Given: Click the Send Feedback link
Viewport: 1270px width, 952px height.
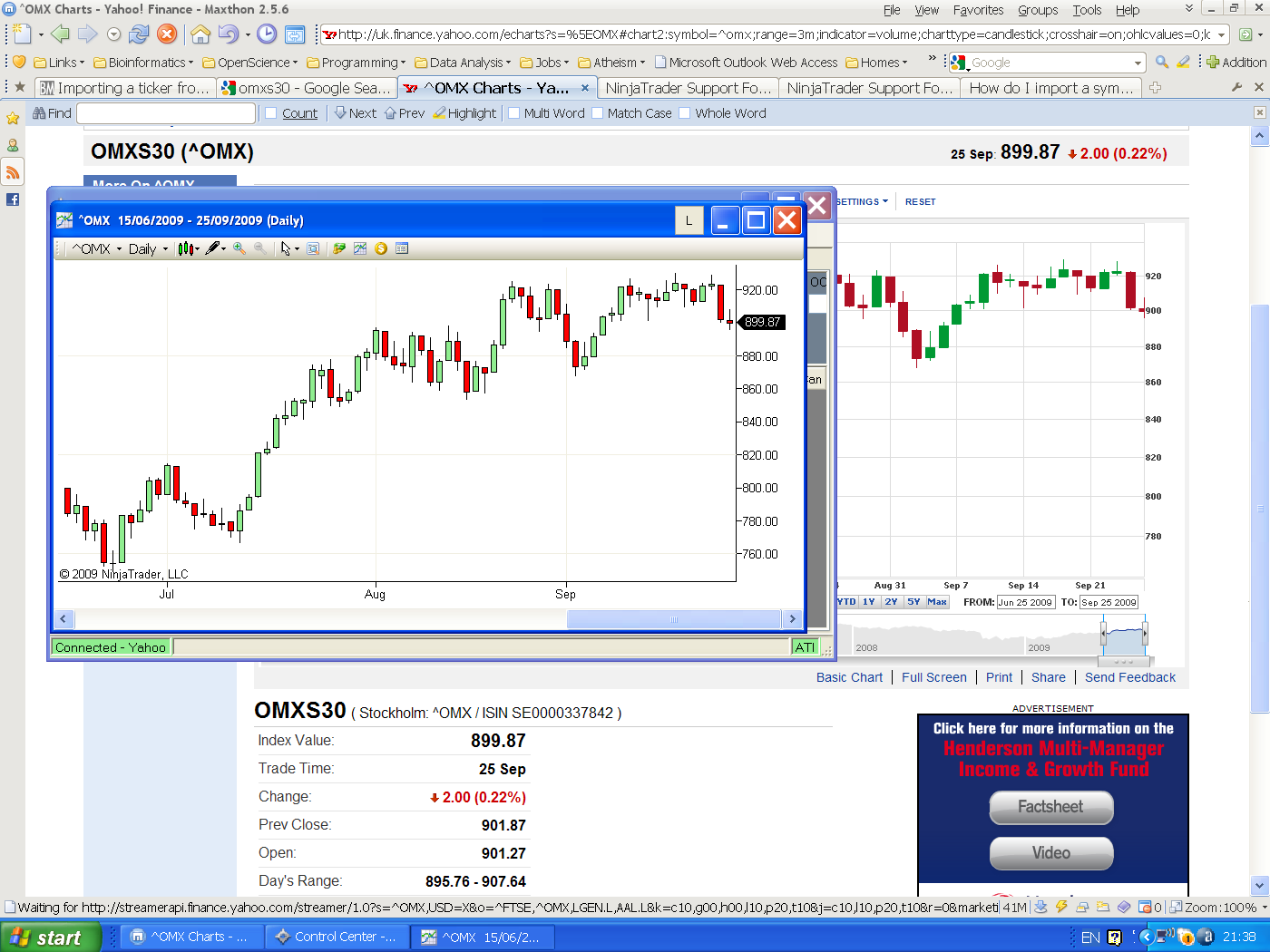Looking at the screenshot, I should click(1130, 677).
